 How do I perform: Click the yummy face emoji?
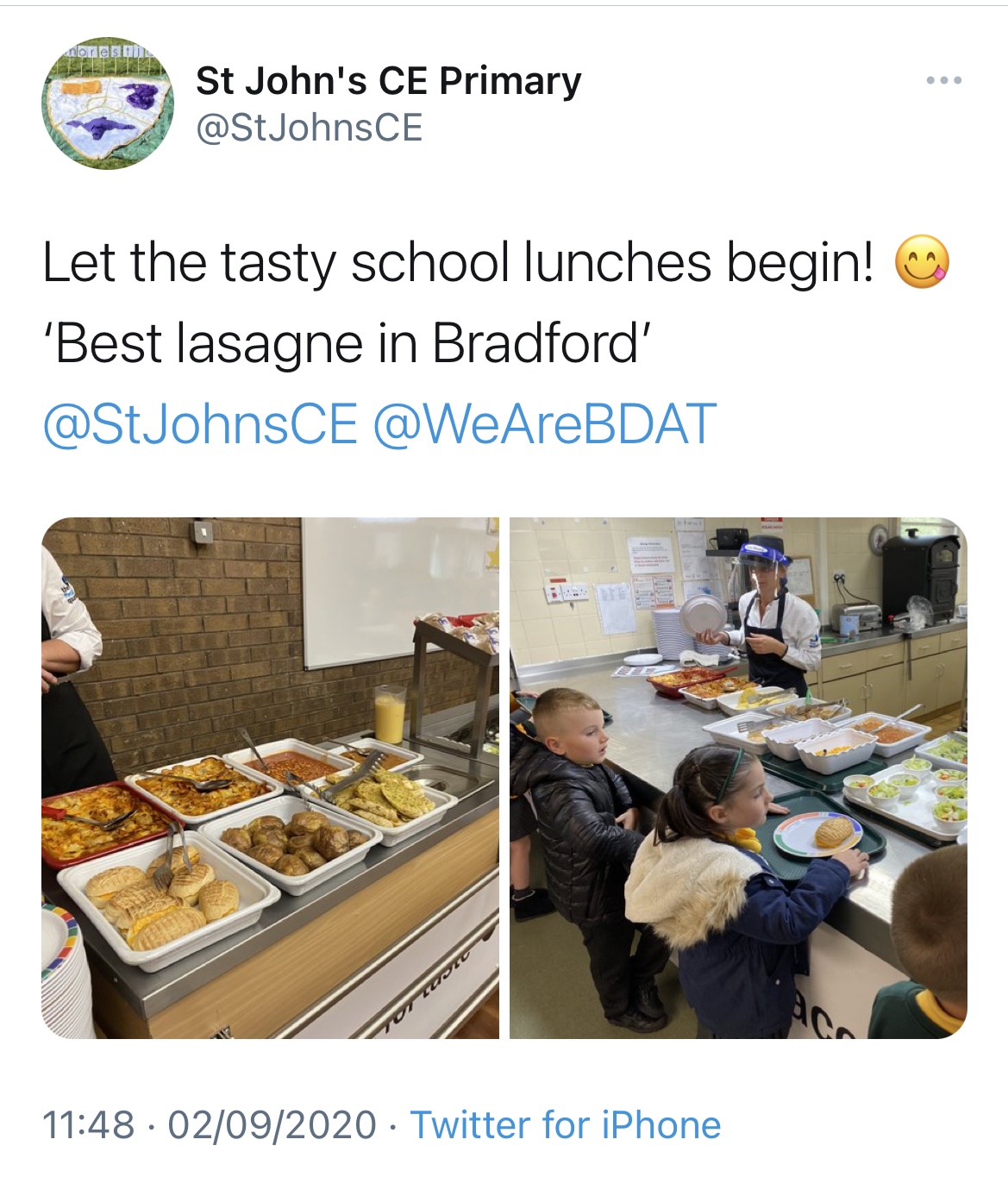922,263
